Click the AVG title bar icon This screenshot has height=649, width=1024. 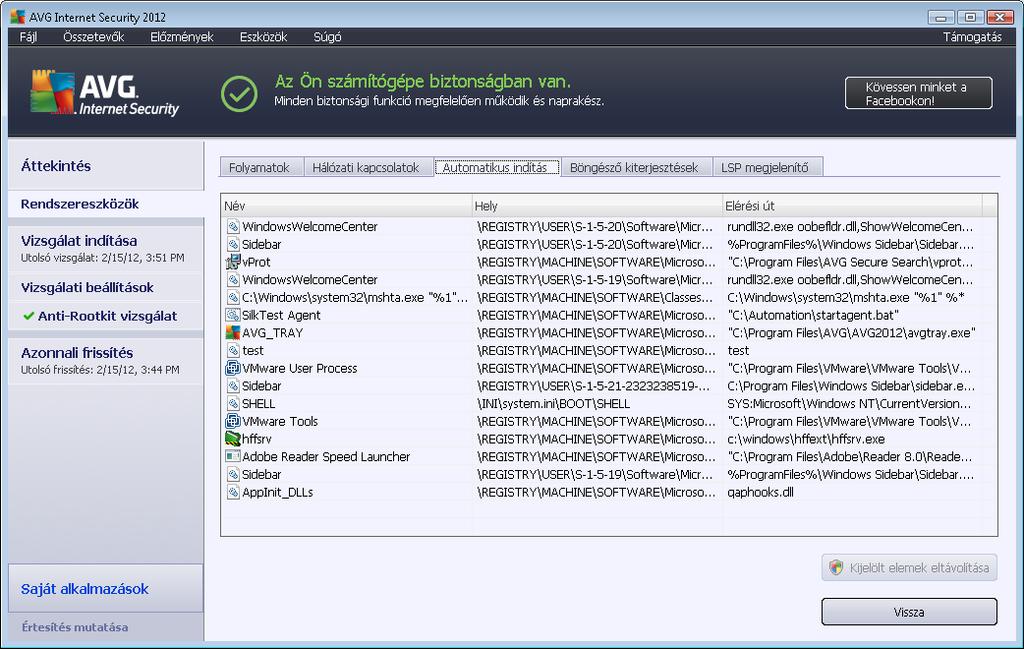(18, 17)
